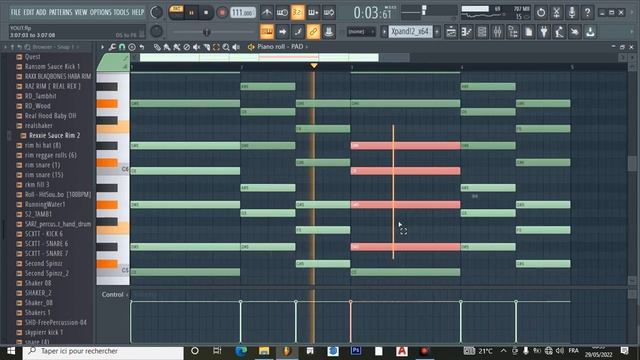Screen dimensions: 640x360
Task: Click the microphone recording icon
Action: pyautogui.click(x=572, y=13)
